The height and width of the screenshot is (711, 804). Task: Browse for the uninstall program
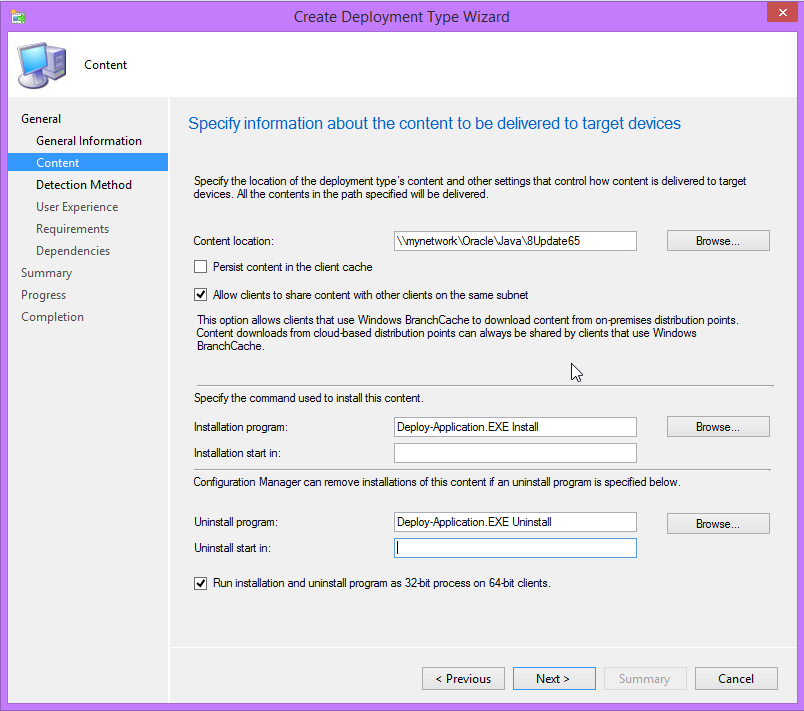(x=717, y=522)
